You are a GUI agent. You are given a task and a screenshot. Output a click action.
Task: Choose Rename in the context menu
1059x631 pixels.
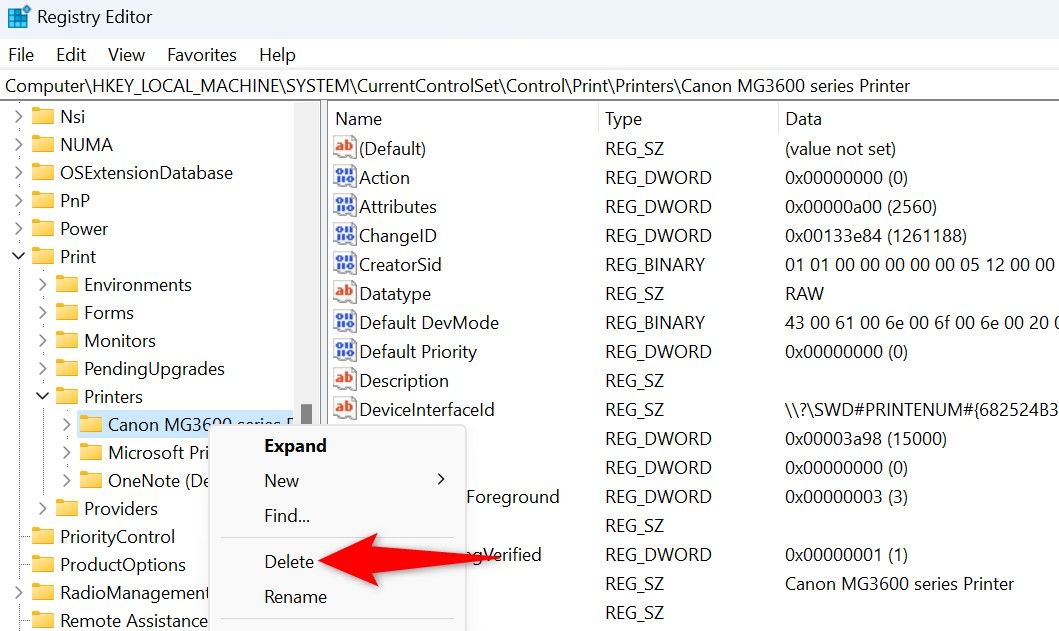pyautogui.click(x=295, y=597)
